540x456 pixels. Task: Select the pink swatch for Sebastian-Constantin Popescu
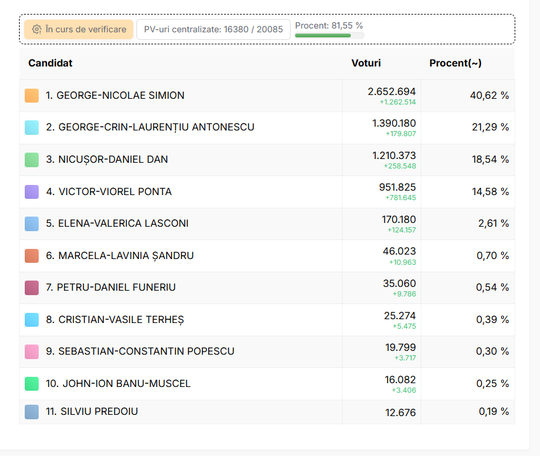click(x=32, y=352)
